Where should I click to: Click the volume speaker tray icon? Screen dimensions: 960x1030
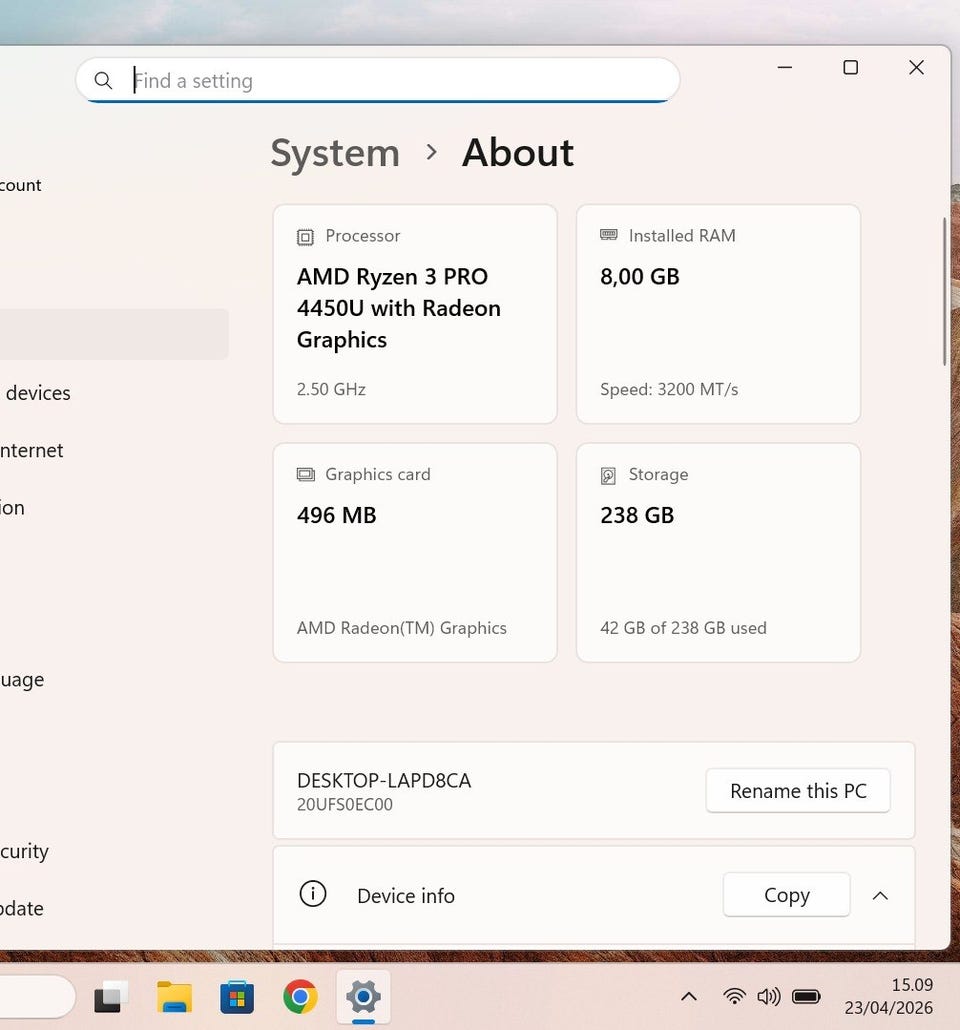click(768, 996)
